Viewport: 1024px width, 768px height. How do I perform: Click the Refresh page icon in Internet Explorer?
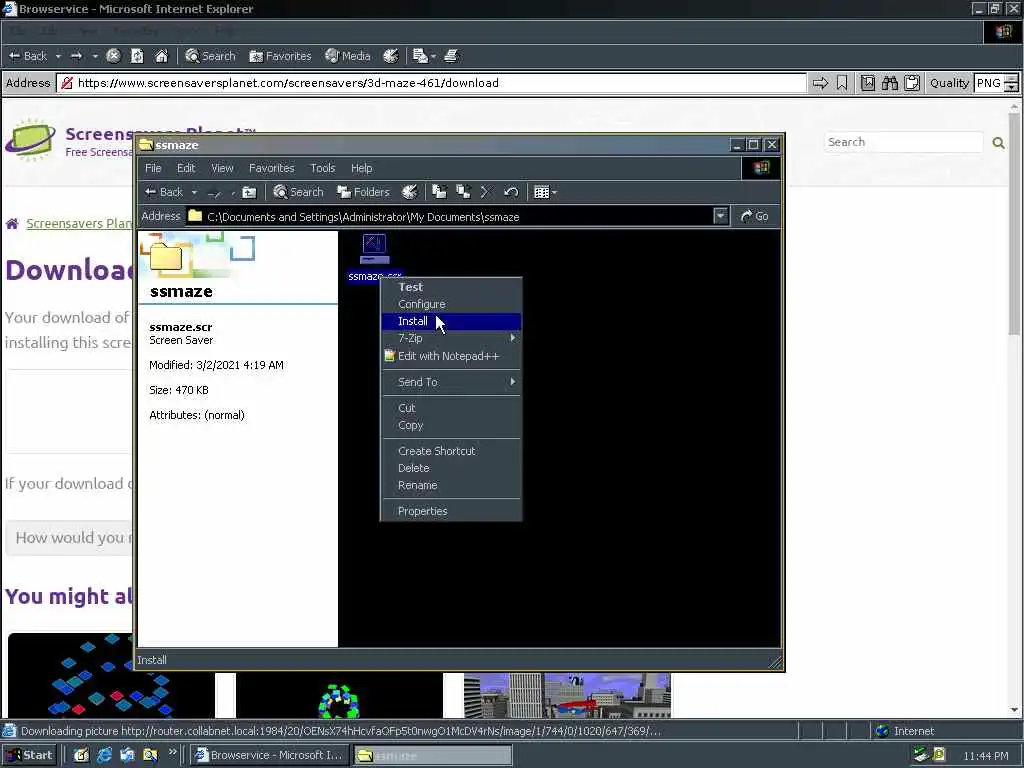pyautogui.click(x=137, y=56)
